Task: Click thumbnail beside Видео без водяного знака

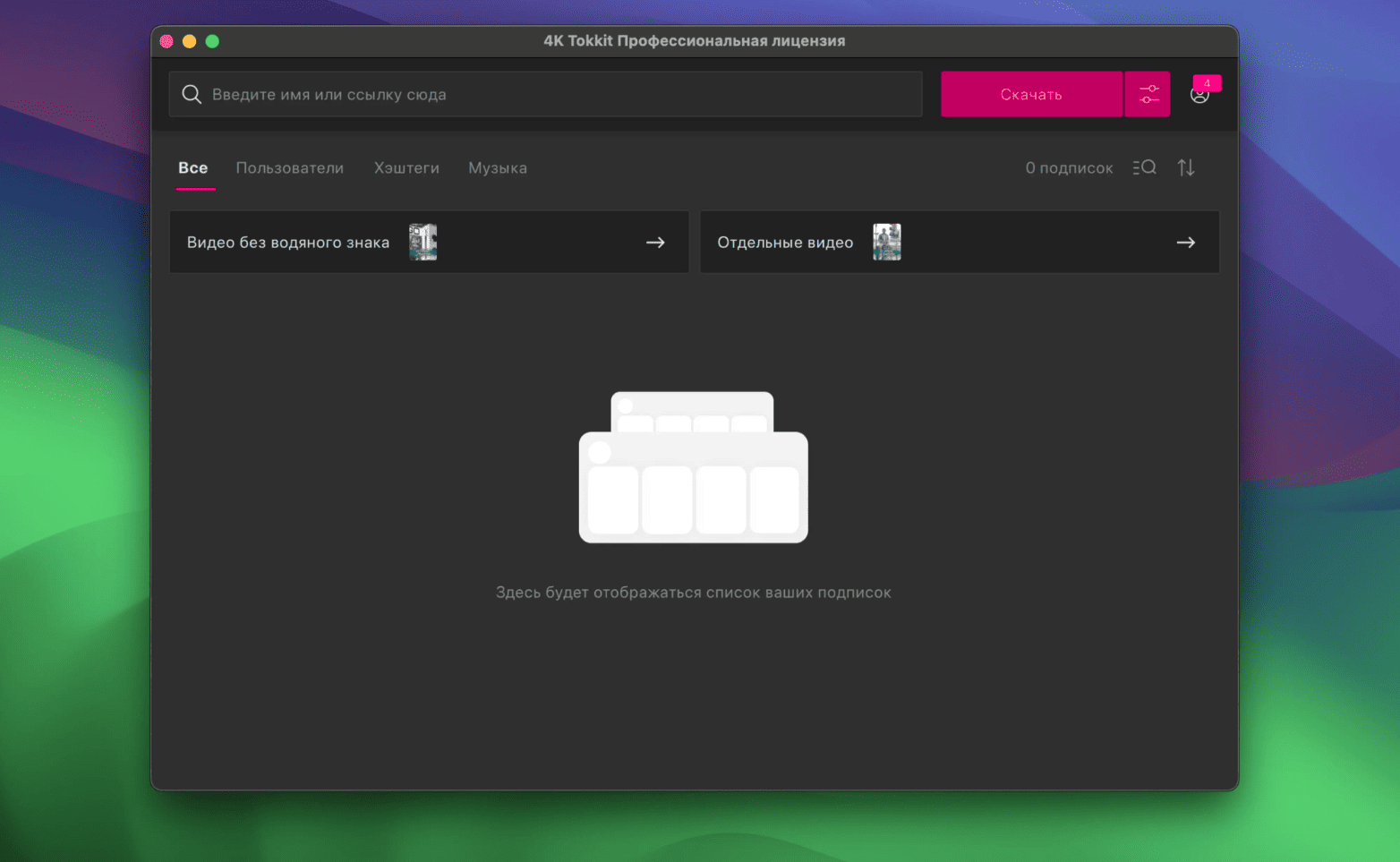Action: [x=423, y=242]
